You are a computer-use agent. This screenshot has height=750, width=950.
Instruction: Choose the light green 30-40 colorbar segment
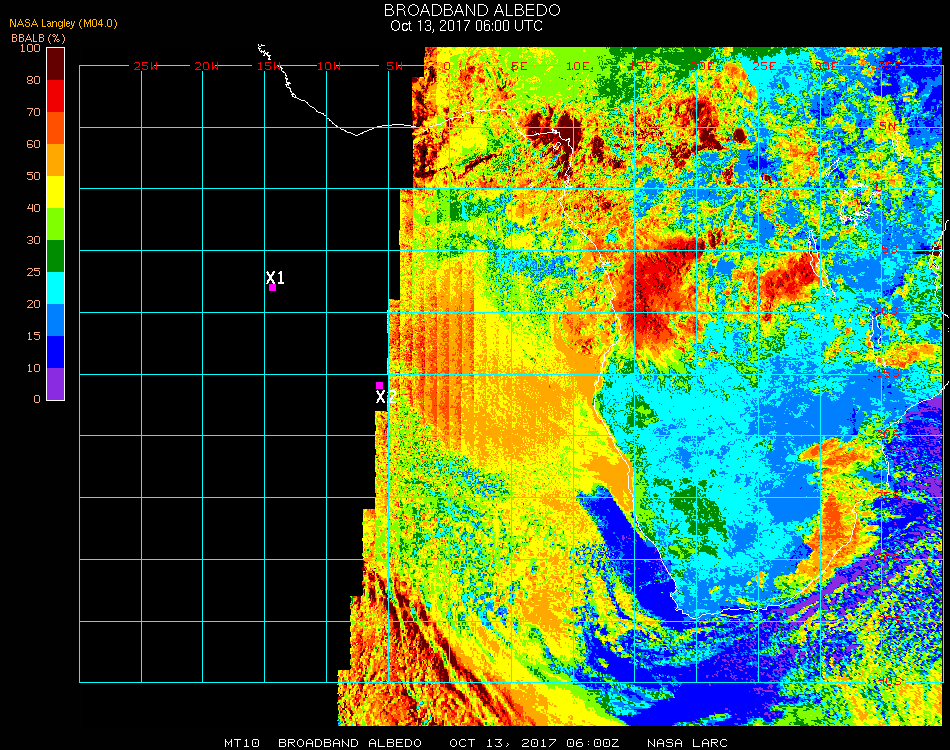point(56,224)
